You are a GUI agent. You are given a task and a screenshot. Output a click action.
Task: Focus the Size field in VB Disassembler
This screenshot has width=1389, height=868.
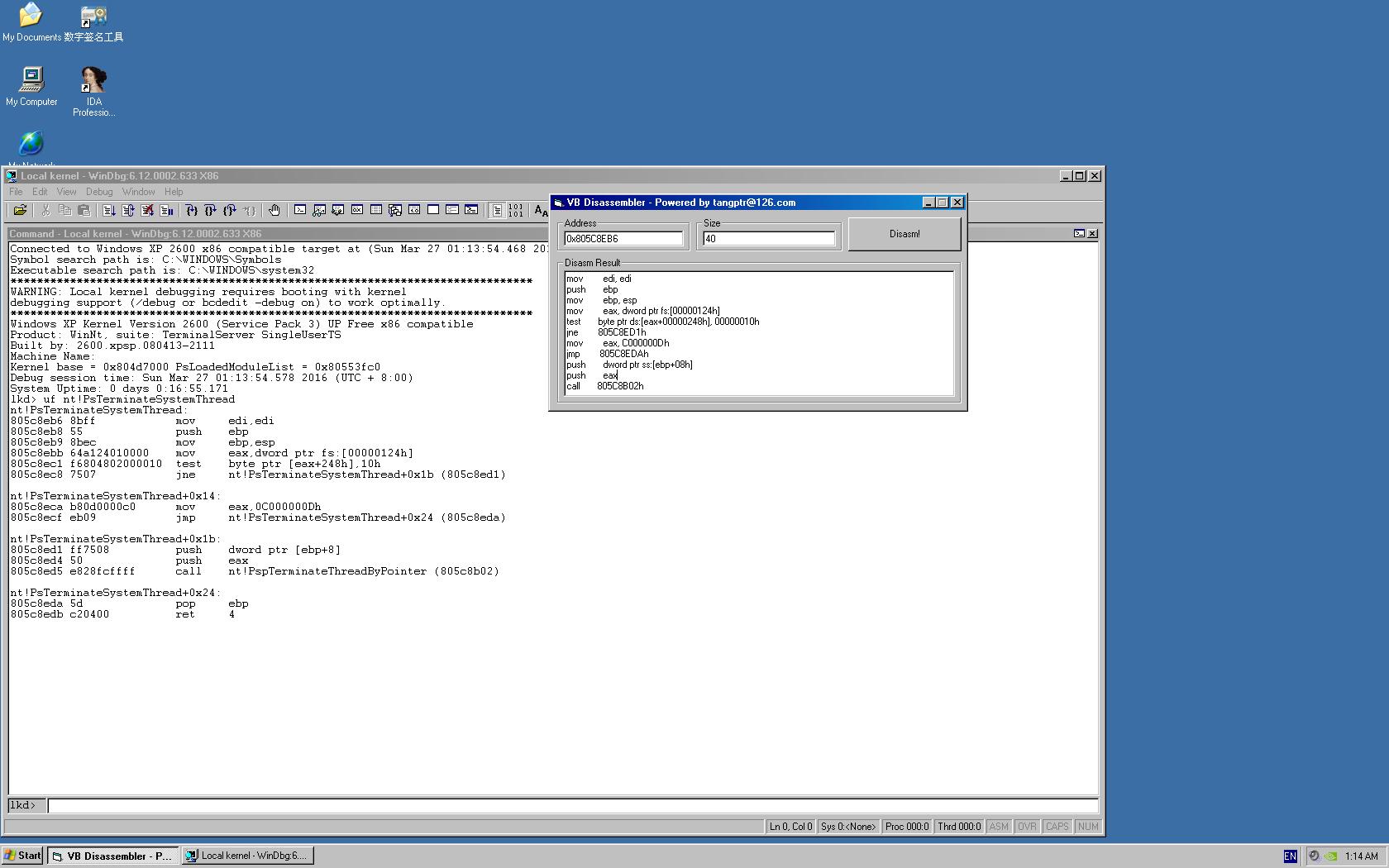click(769, 239)
